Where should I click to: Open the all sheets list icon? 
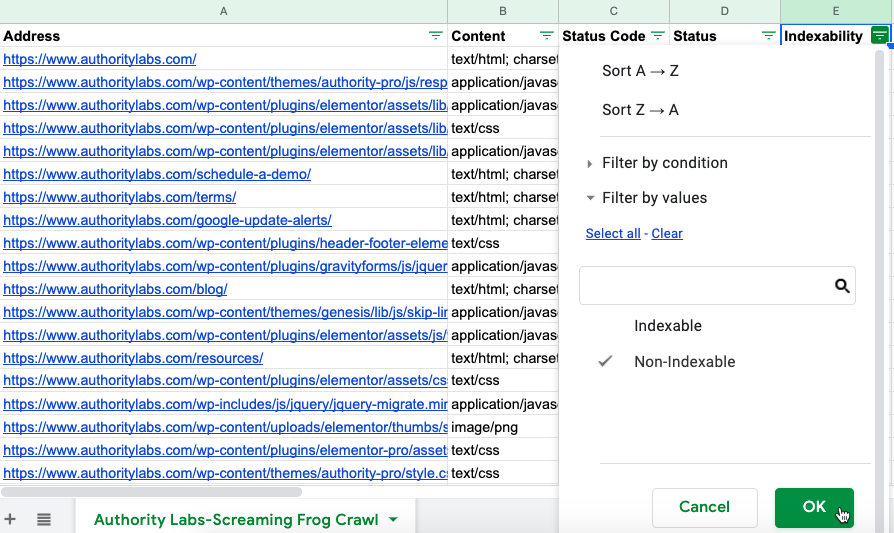(44, 519)
